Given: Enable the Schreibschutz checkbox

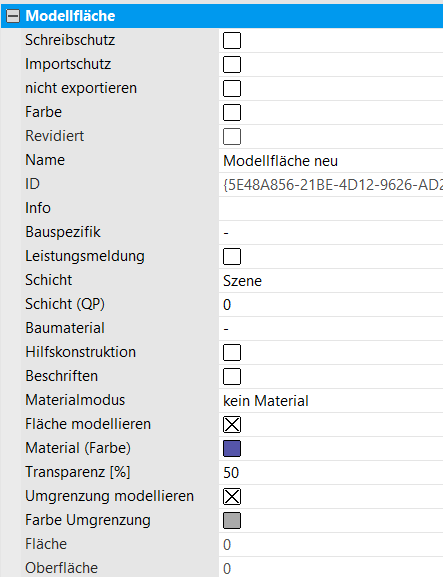Looking at the screenshot, I should [x=232, y=40].
